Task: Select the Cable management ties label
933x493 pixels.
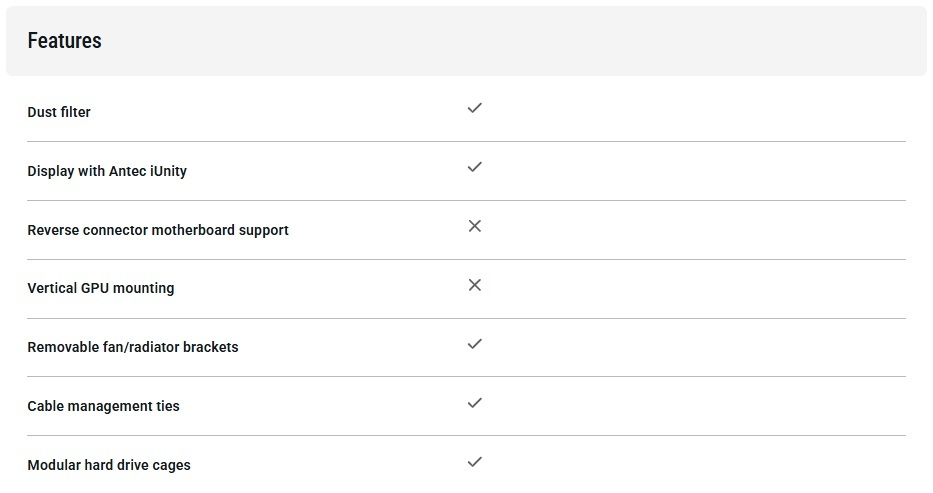Action: [x=104, y=406]
